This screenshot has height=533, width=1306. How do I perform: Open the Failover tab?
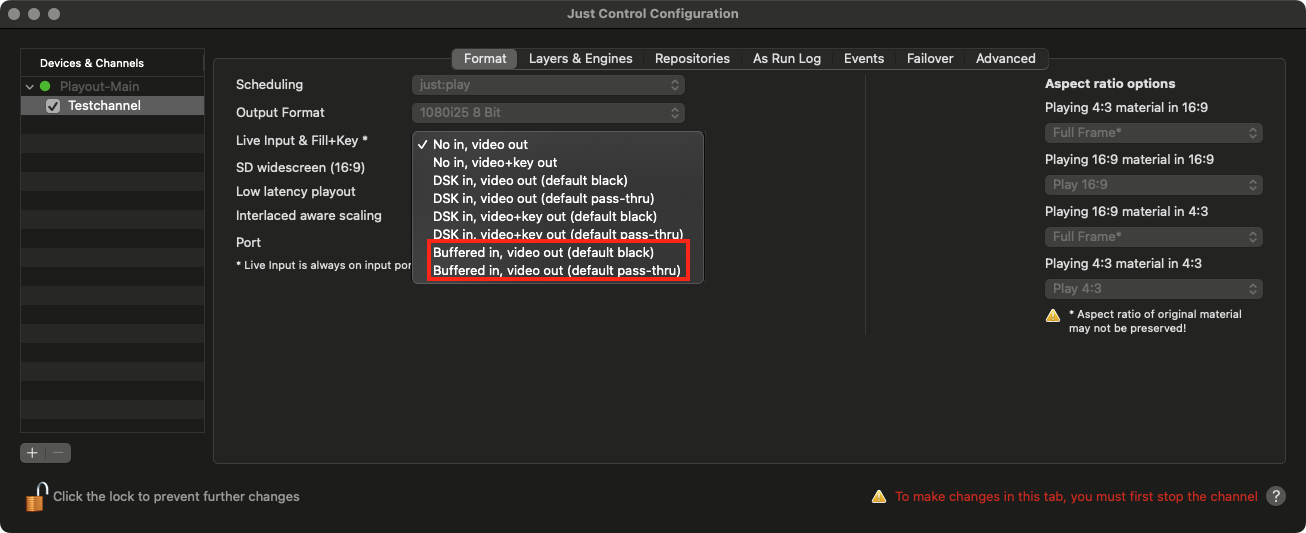click(930, 58)
